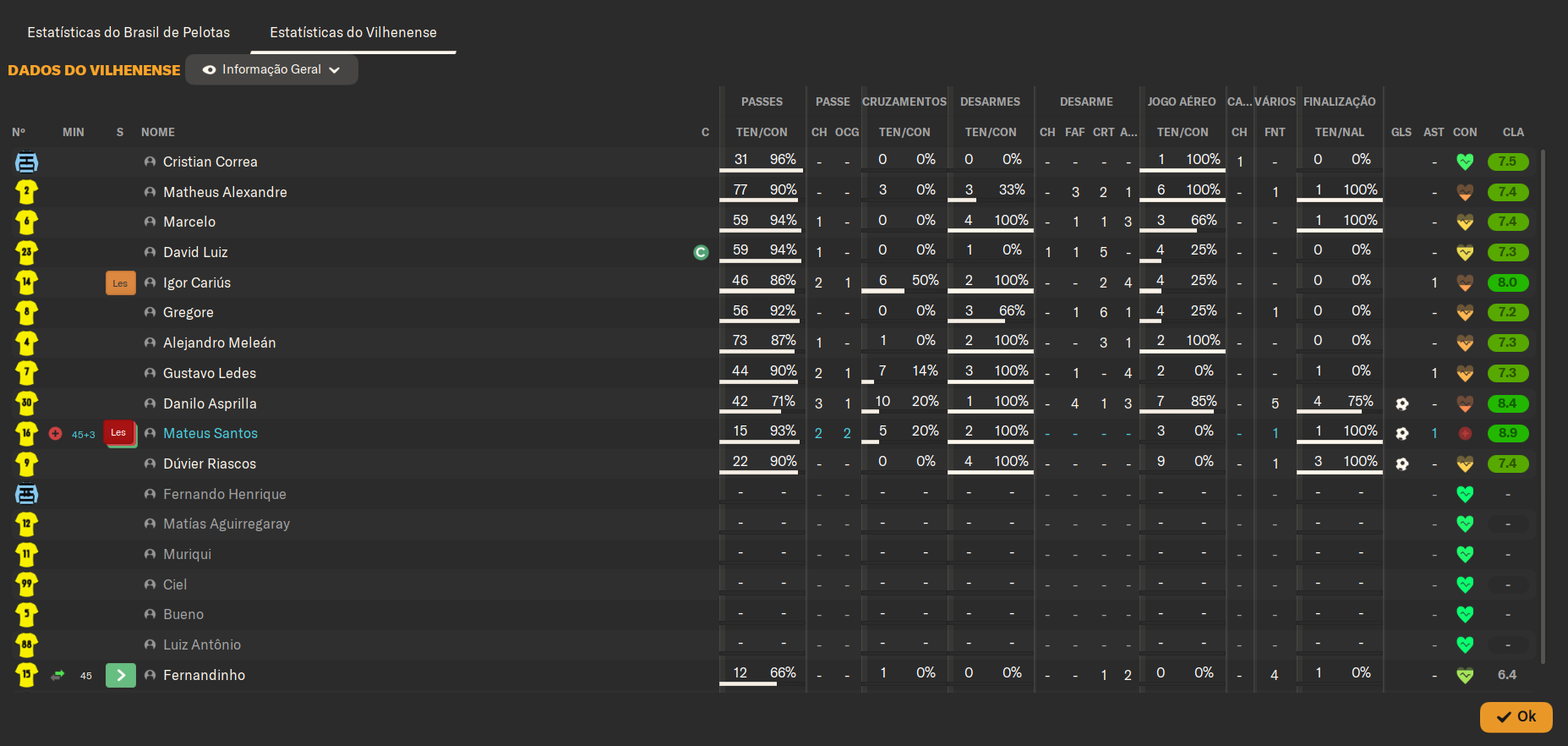Open player Matías Aguirregaray
The image size is (1568, 746).
coord(227,524)
